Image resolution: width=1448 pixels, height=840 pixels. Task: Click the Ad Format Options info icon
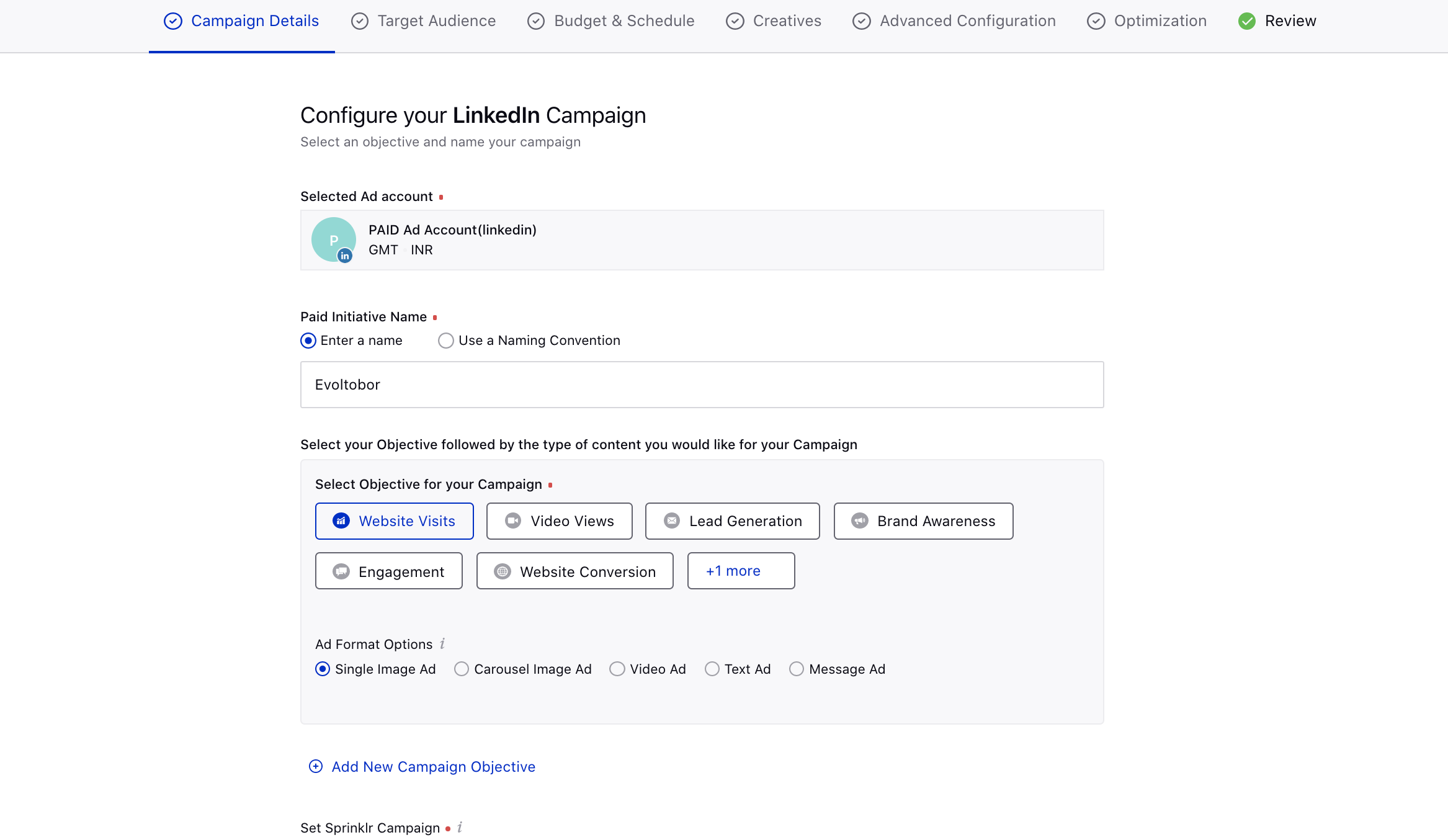(x=442, y=643)
